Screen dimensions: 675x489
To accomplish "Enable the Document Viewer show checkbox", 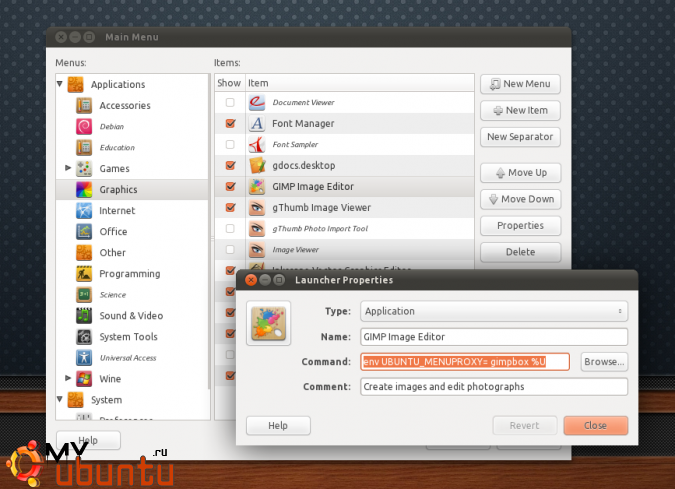I will point(230,103).
